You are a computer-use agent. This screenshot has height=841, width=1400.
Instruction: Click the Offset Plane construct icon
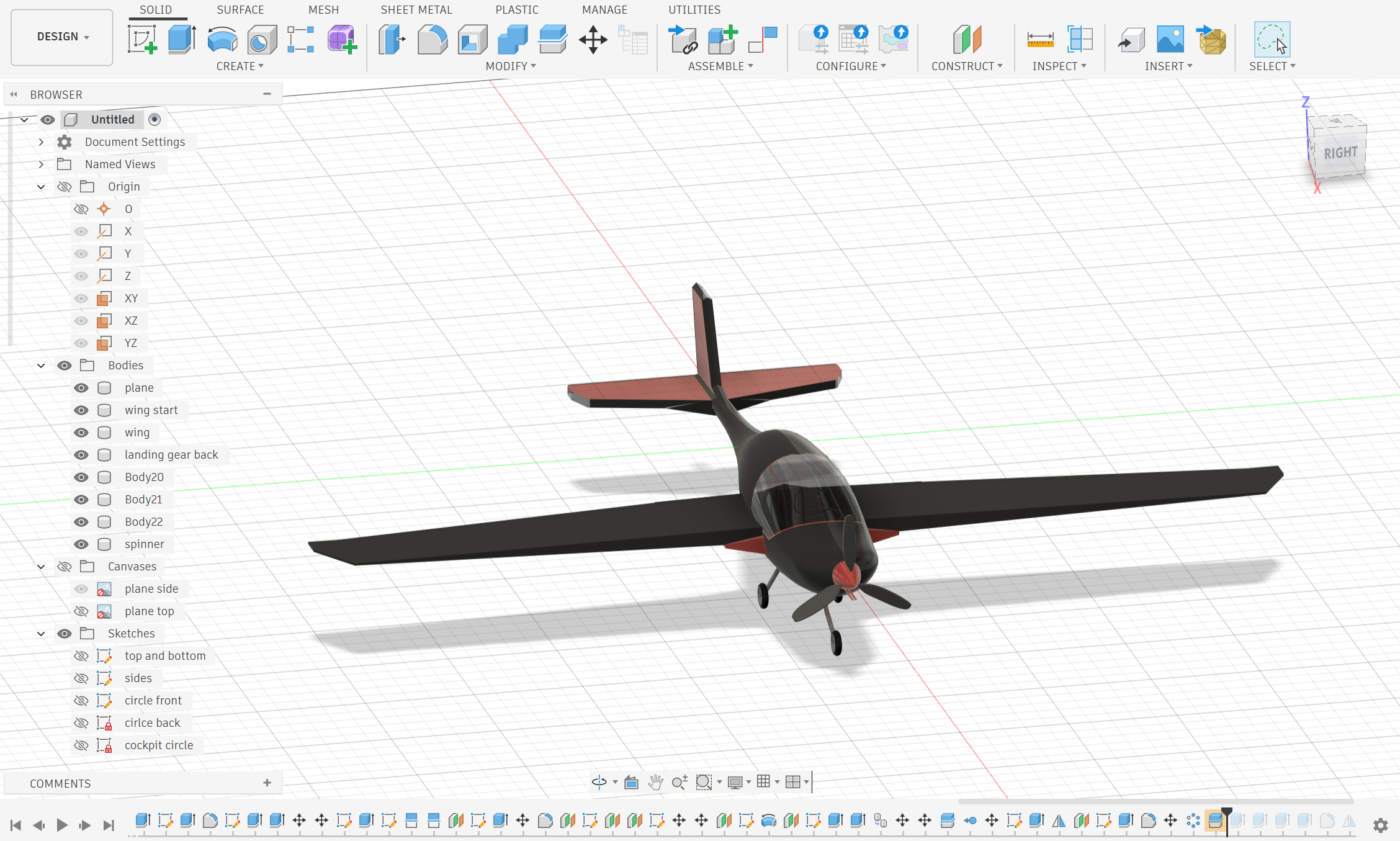point(967,40)
